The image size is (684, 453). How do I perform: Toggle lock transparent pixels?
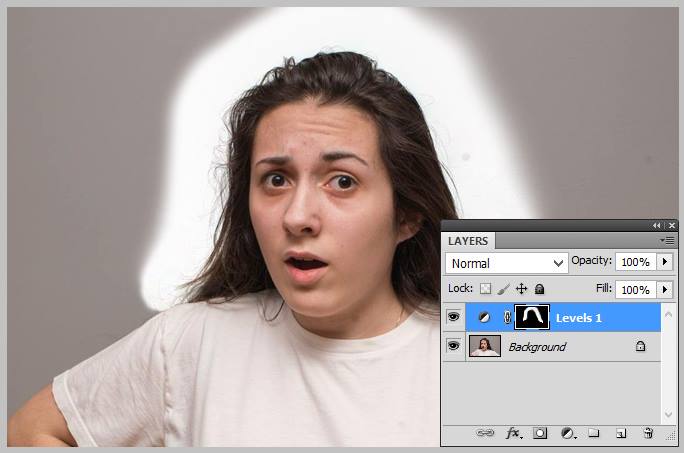(486, 289)
